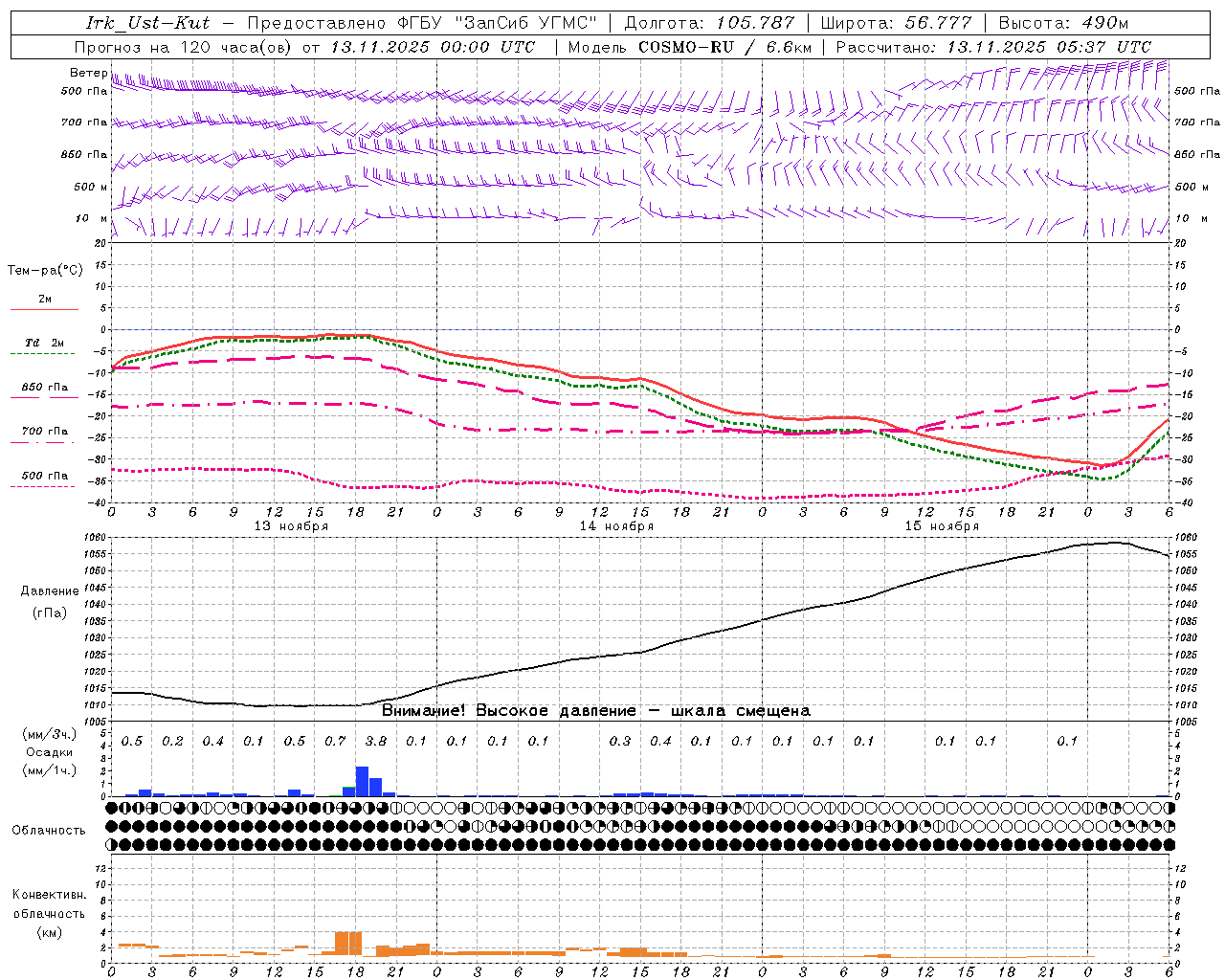Screen dimensions: 1225x980
Task: Click the tallest blue precipitation bar
Action: 362,781
